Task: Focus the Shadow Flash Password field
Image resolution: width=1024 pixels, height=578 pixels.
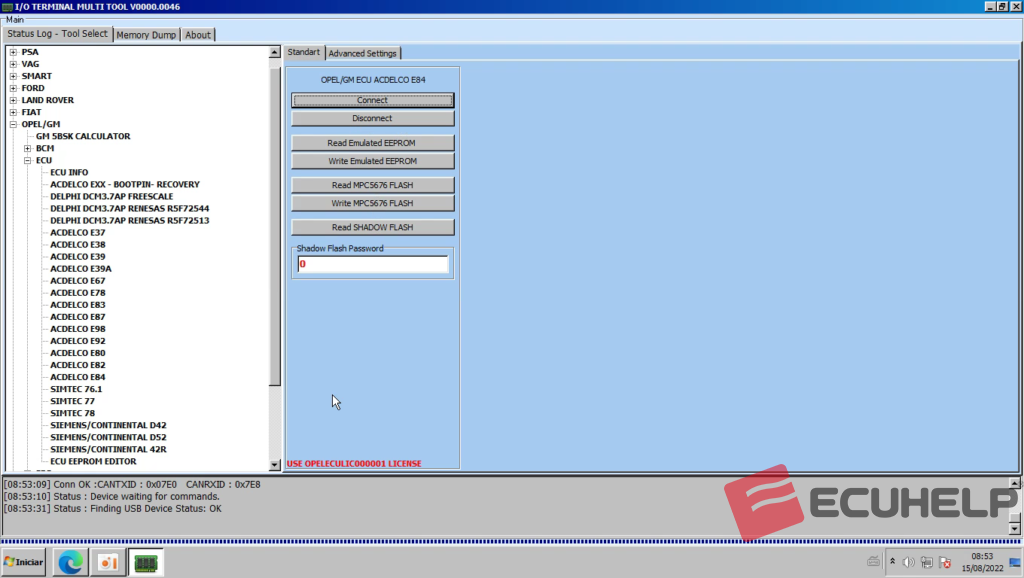Action: click(x=373, y=264)
